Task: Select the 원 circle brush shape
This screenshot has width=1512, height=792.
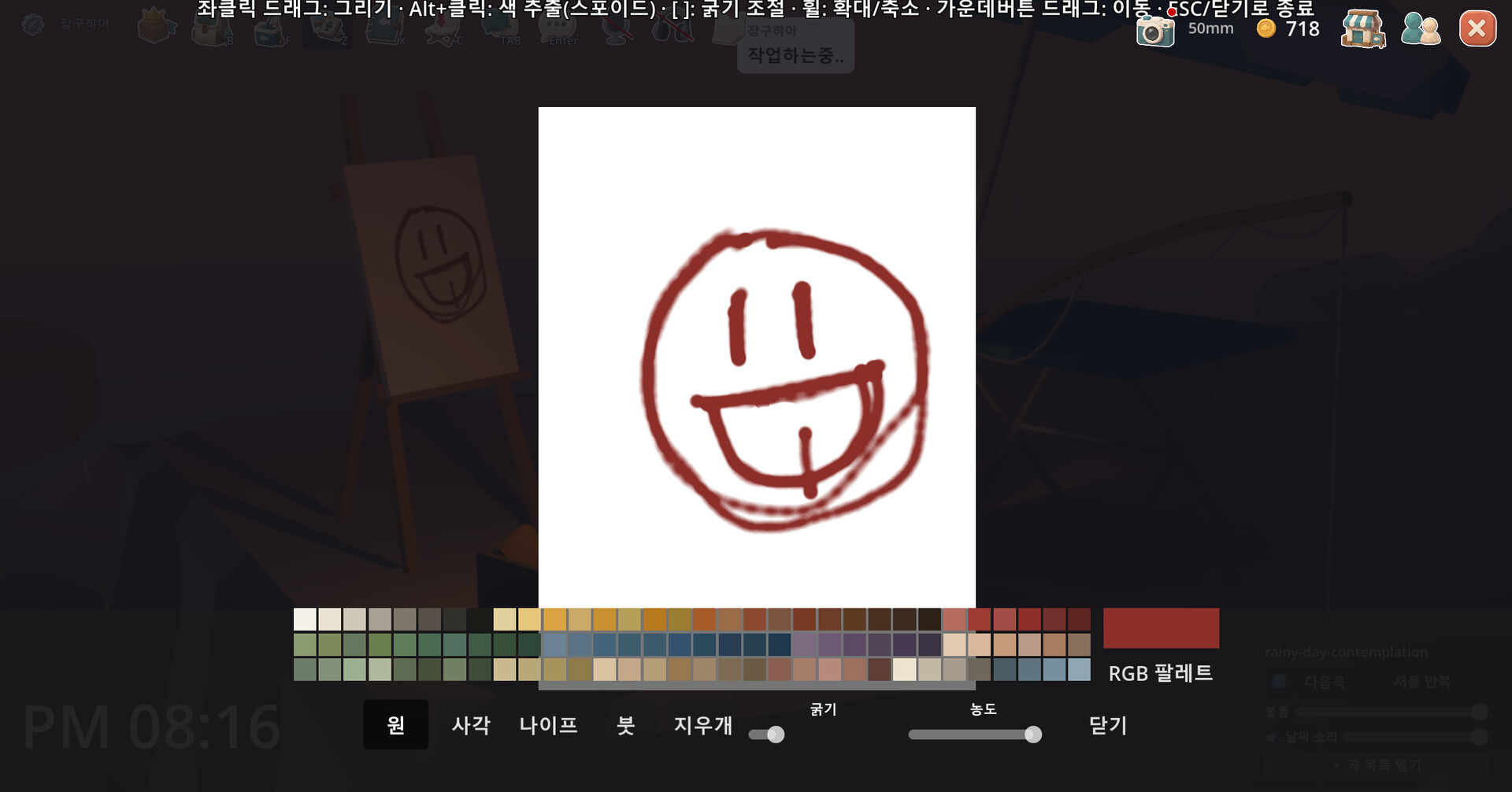Action: (x=396, y=724)
